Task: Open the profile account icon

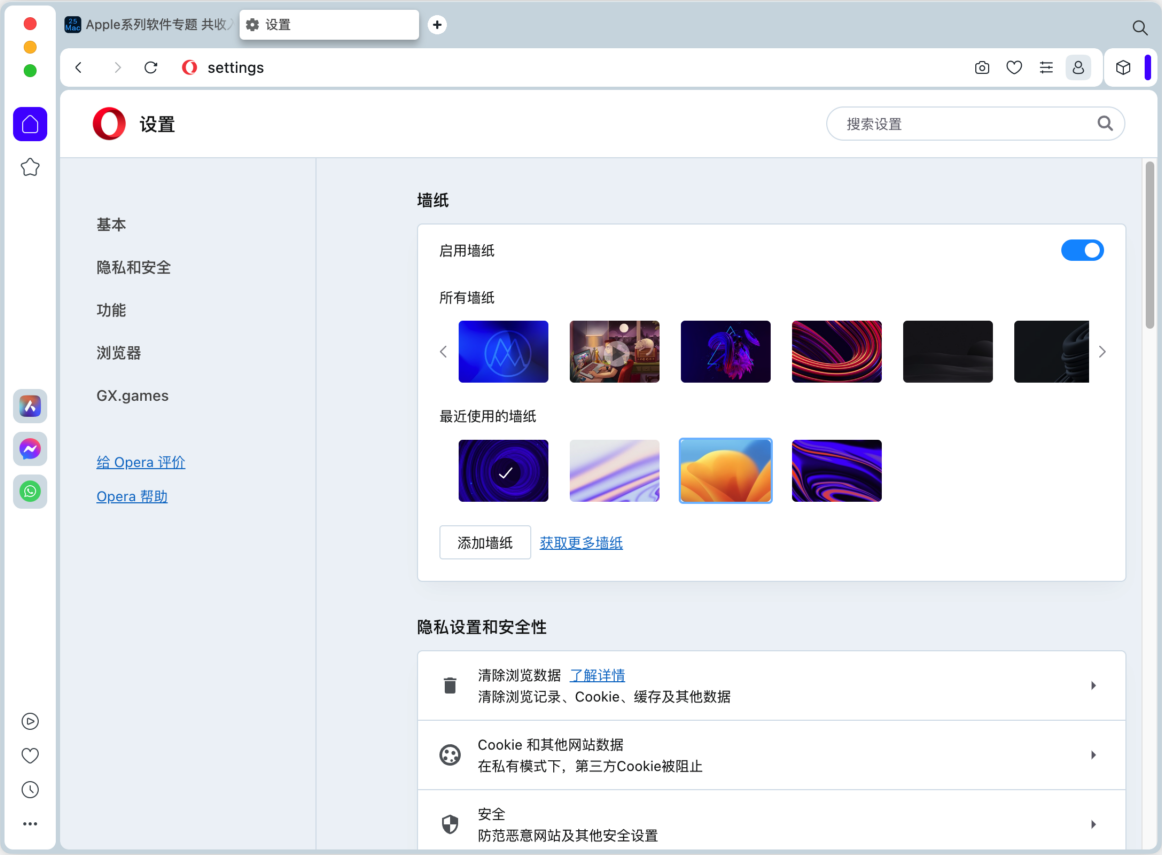Action: 1078,67
